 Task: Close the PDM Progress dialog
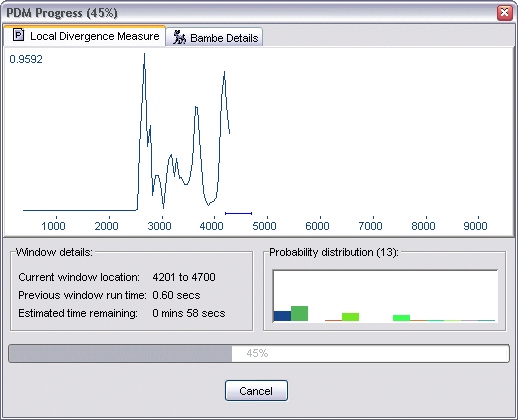[x=505, y=13]
